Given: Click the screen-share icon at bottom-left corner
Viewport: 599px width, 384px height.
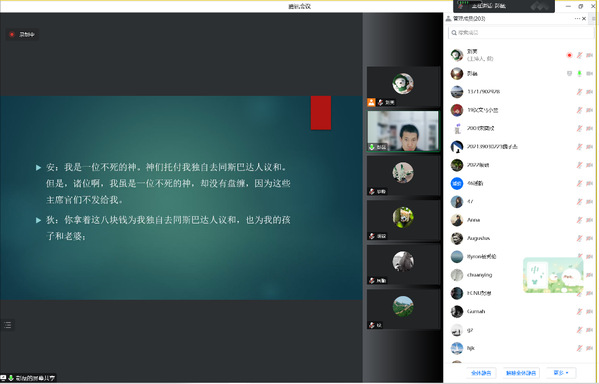Looking at the screenshot, I should (x=3, y=378).
